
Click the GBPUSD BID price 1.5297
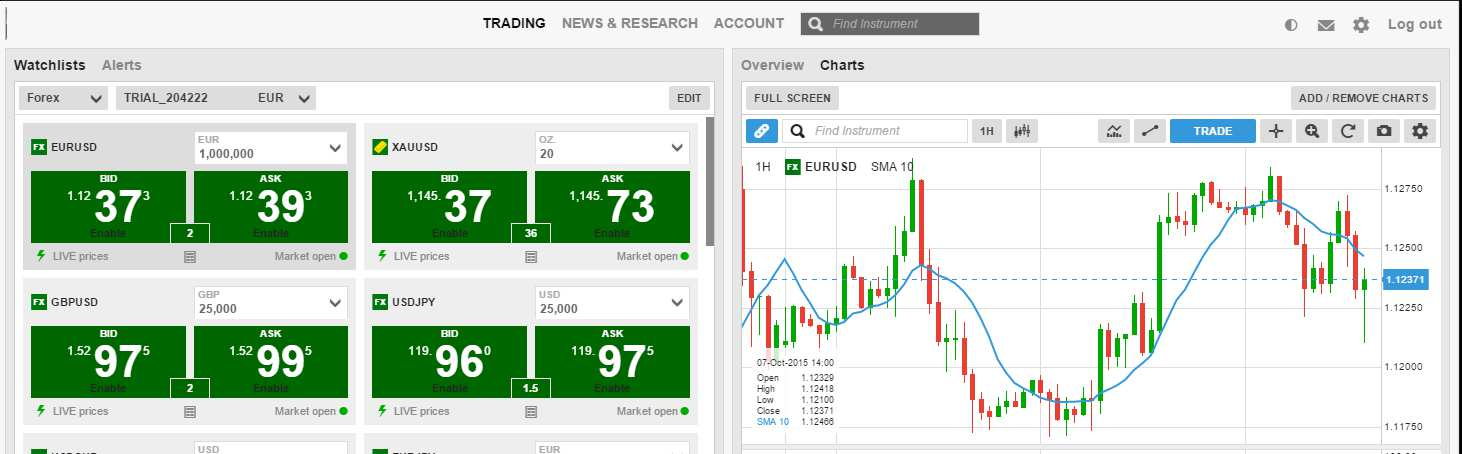click(108, 362)
